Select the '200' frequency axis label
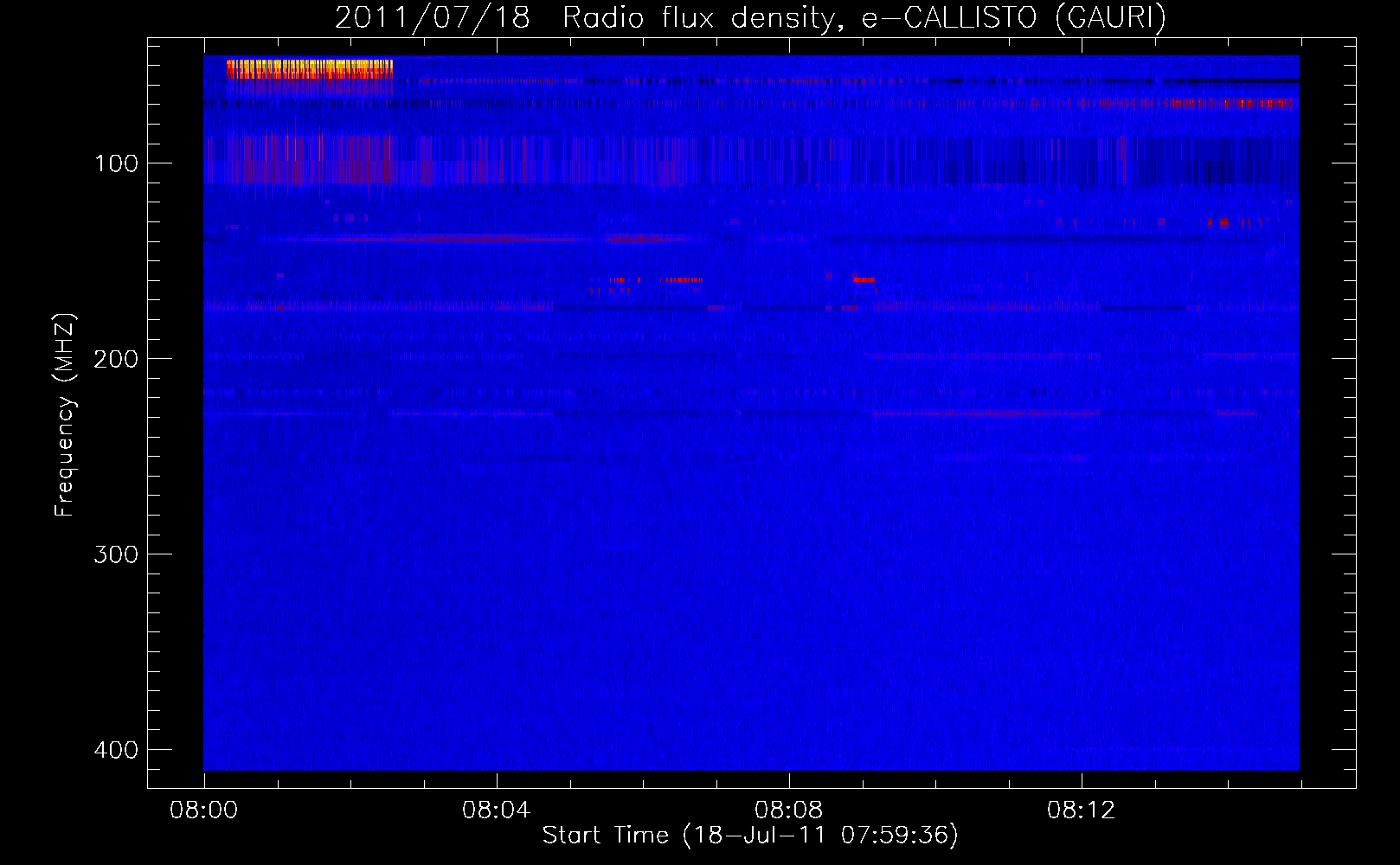 [116, 359]
